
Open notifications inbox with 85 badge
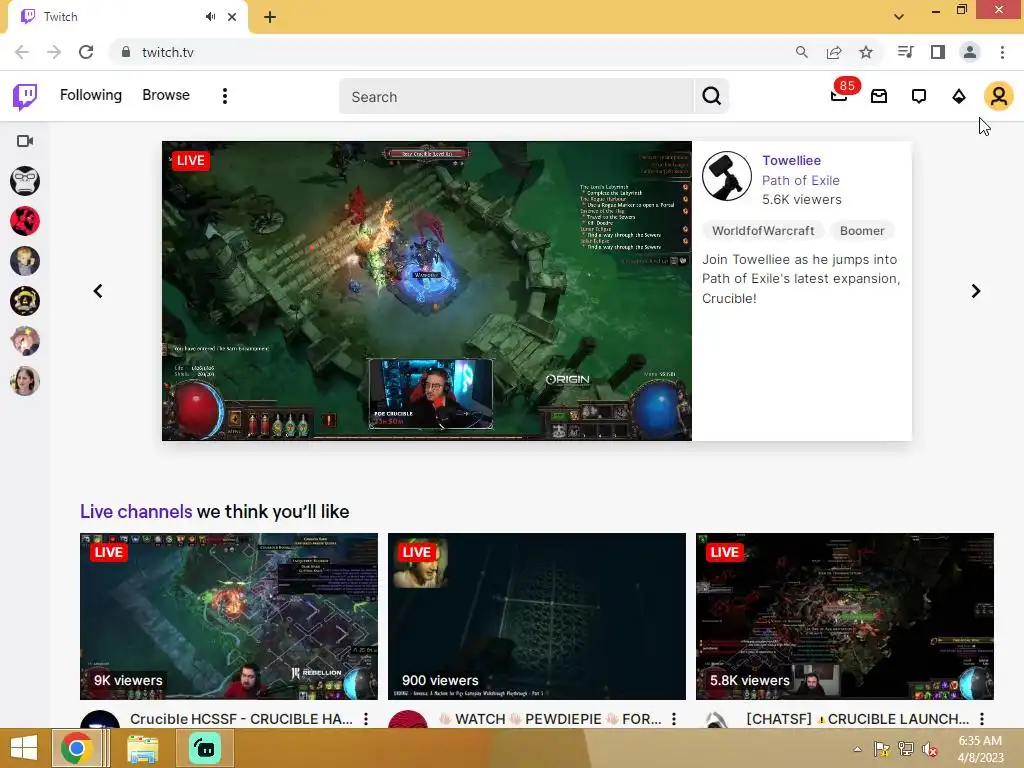tap(839, 96)
